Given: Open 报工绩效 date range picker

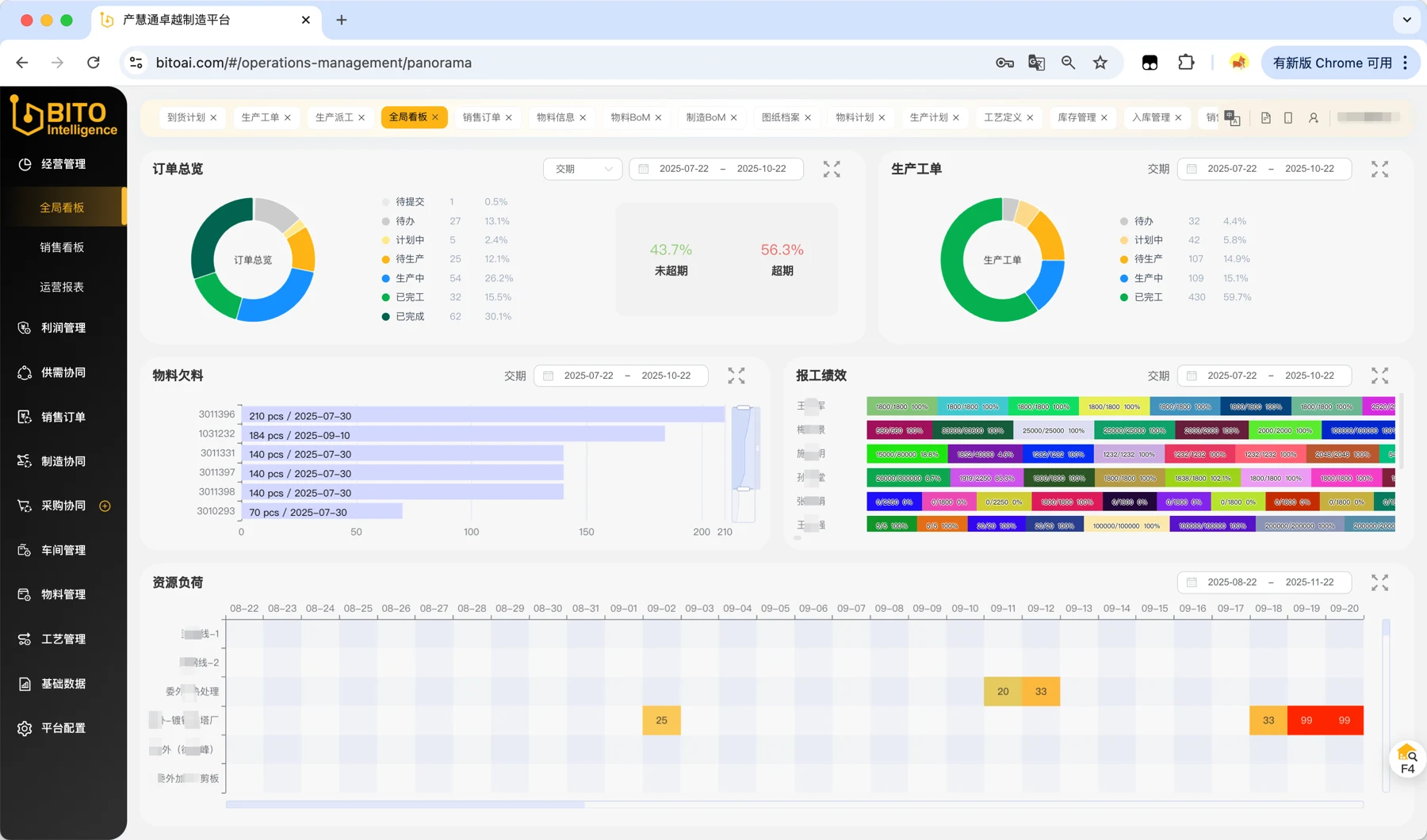Looking at the screenshot, I should [x=1264, y=376].
